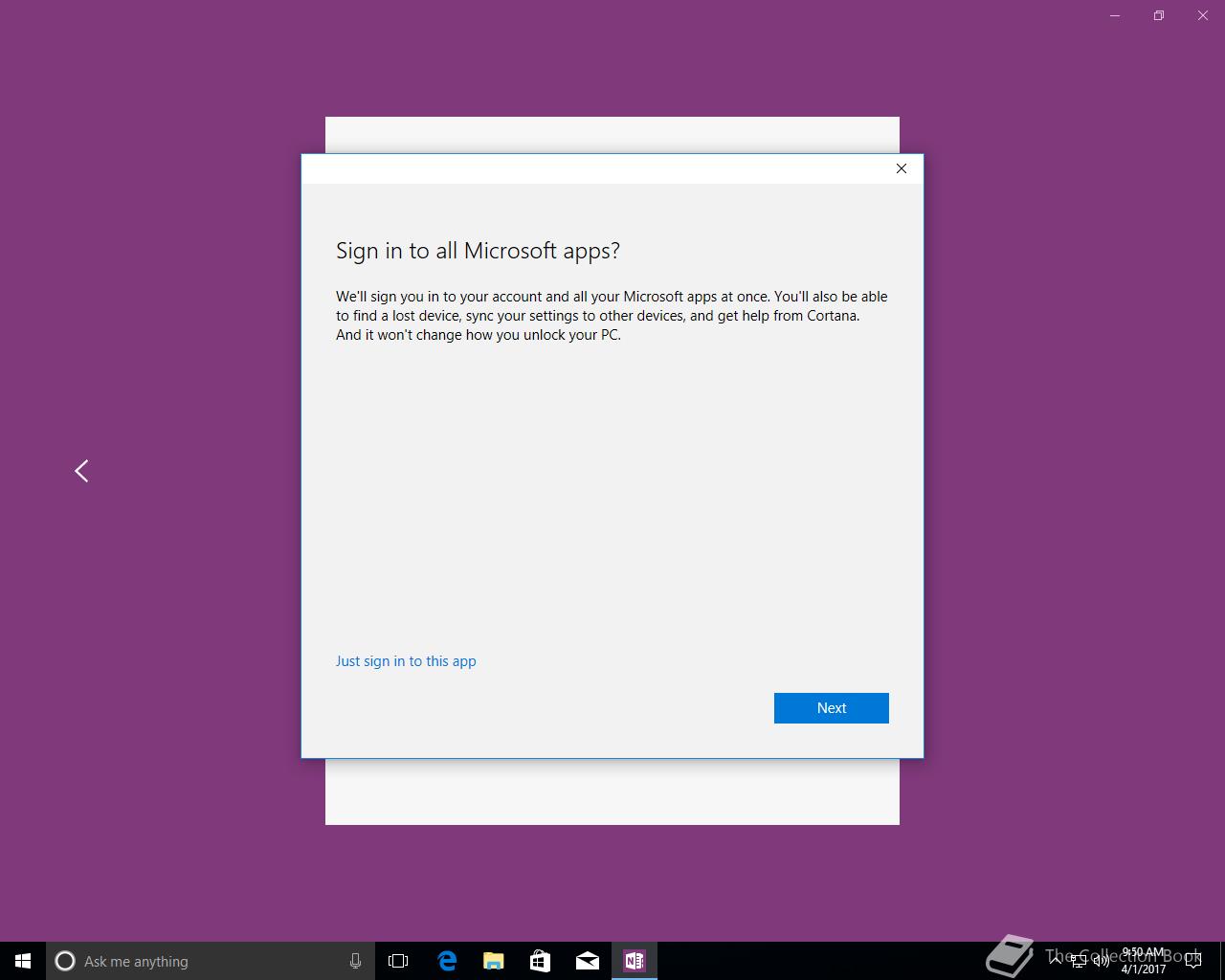
Task: Open the clock showing 4/1/2017
Action: pyautogui.click(x=1144, y=961)
